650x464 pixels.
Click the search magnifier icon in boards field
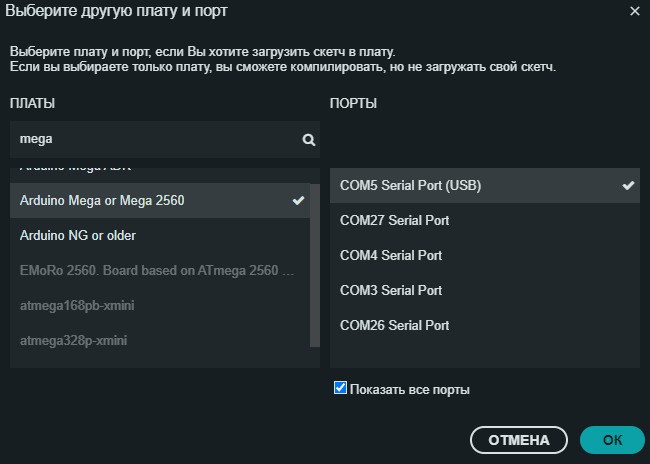click(309, 140)
